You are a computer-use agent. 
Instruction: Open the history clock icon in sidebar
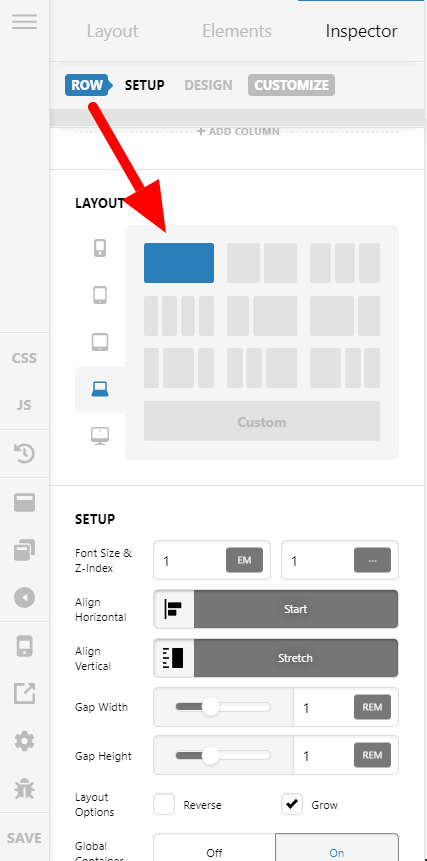(25, 453)
